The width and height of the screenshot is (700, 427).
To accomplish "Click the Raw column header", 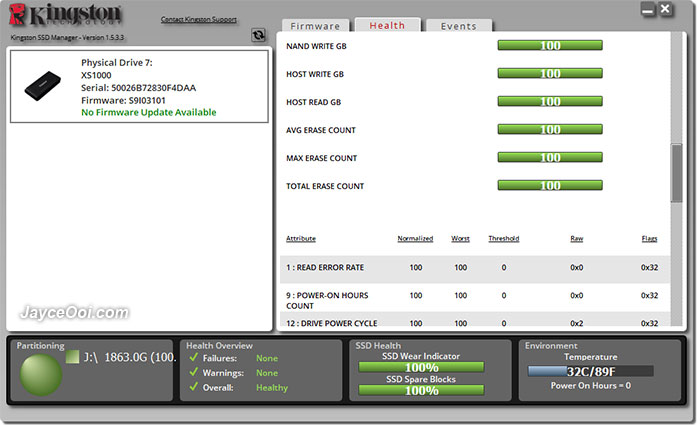I will tap(576, 239).
